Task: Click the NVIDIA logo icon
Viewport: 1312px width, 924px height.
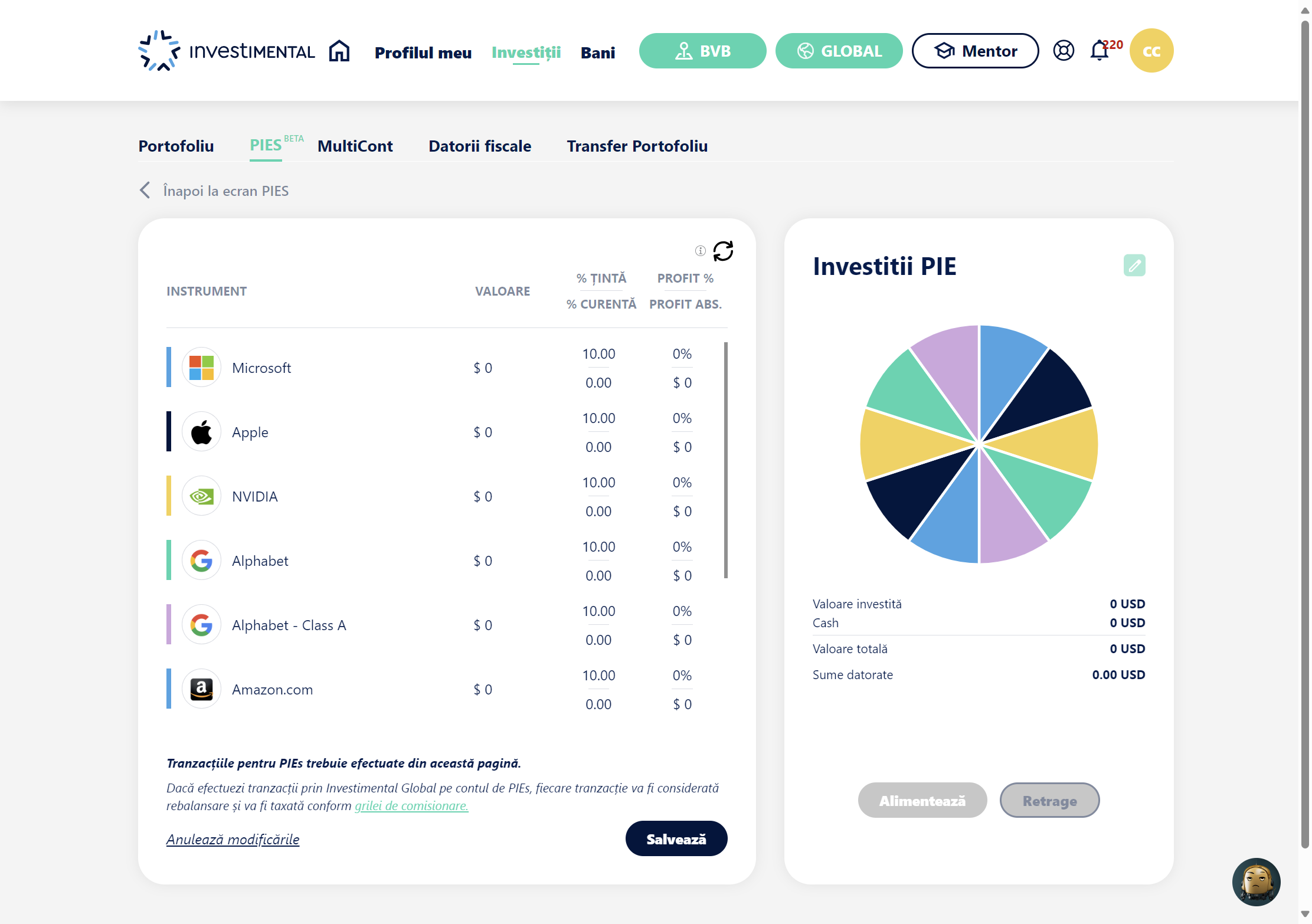Action: [x=201, y=496]
